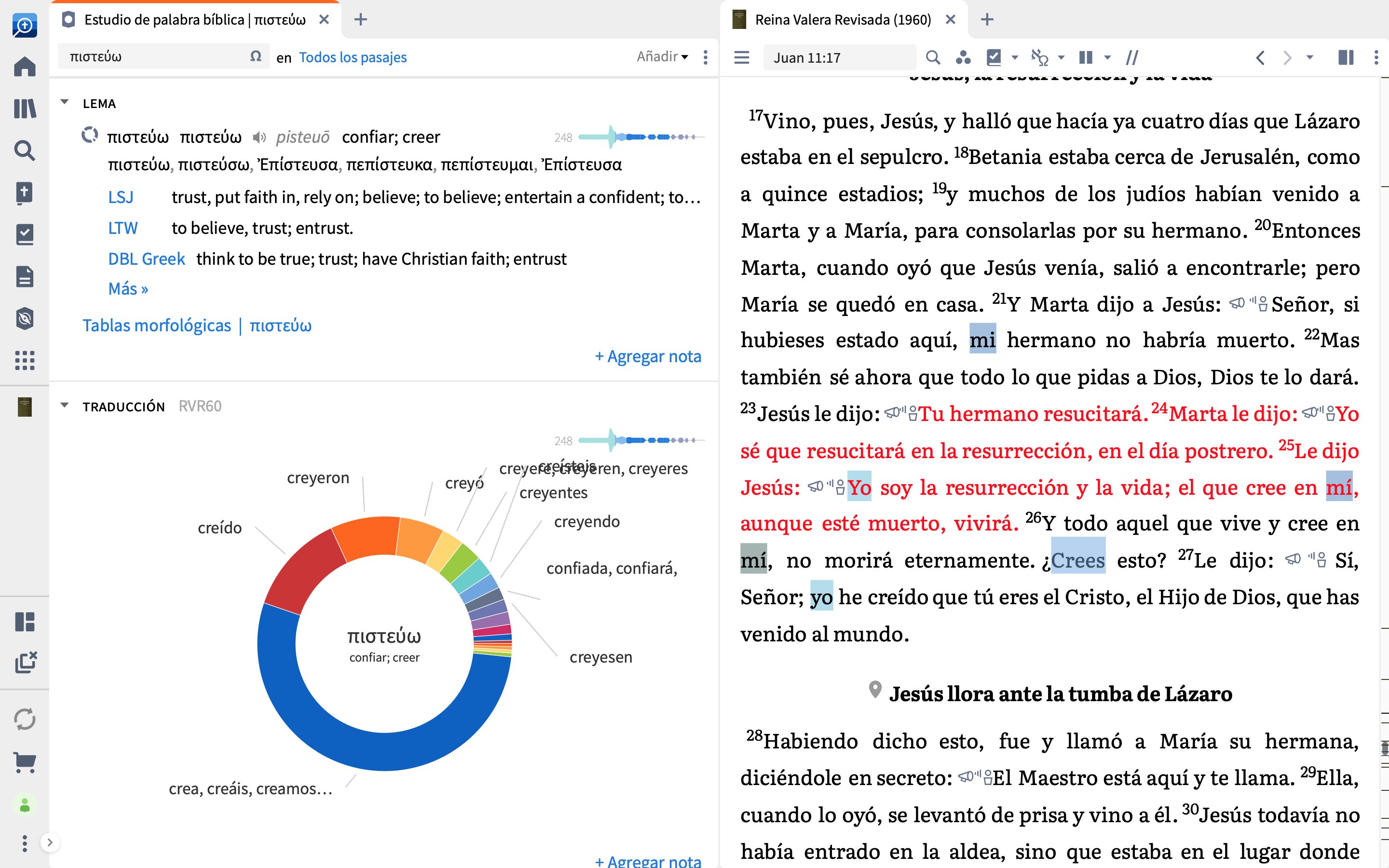Open the checkmark book sidebar icon

click(24, 235)
